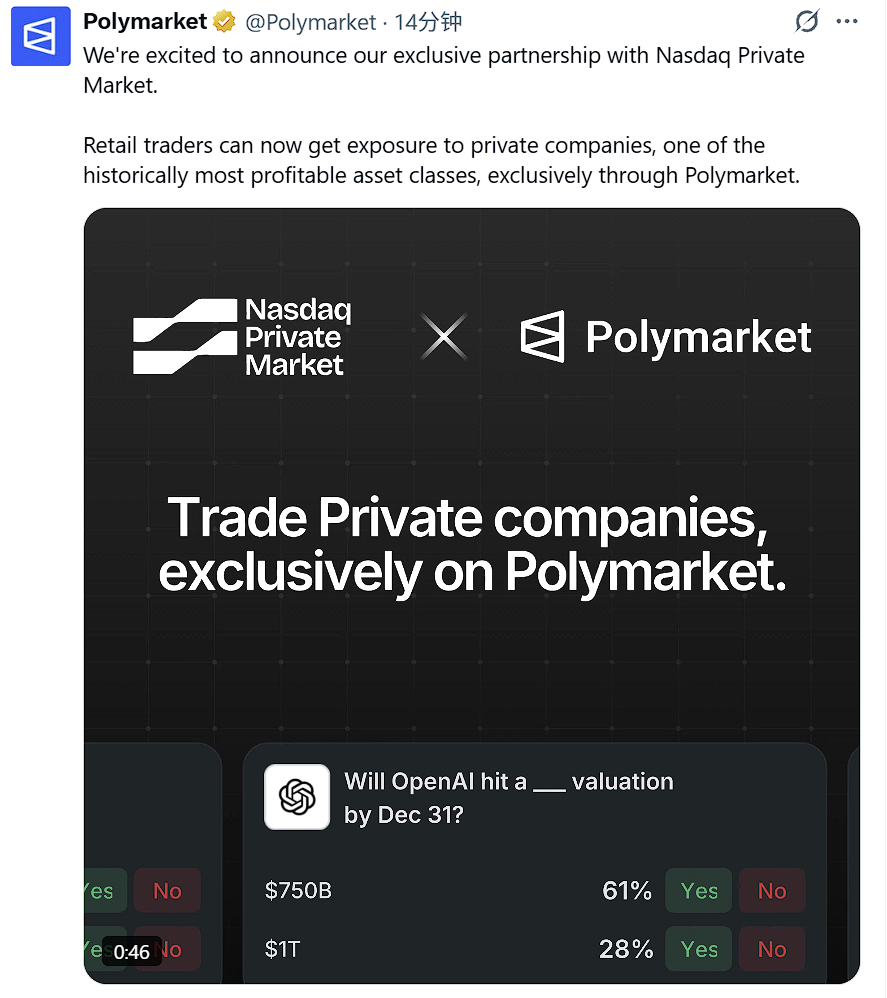Select Yes for the $750B valuation
This screenshot has height=998, width=887.
point(699,890)
